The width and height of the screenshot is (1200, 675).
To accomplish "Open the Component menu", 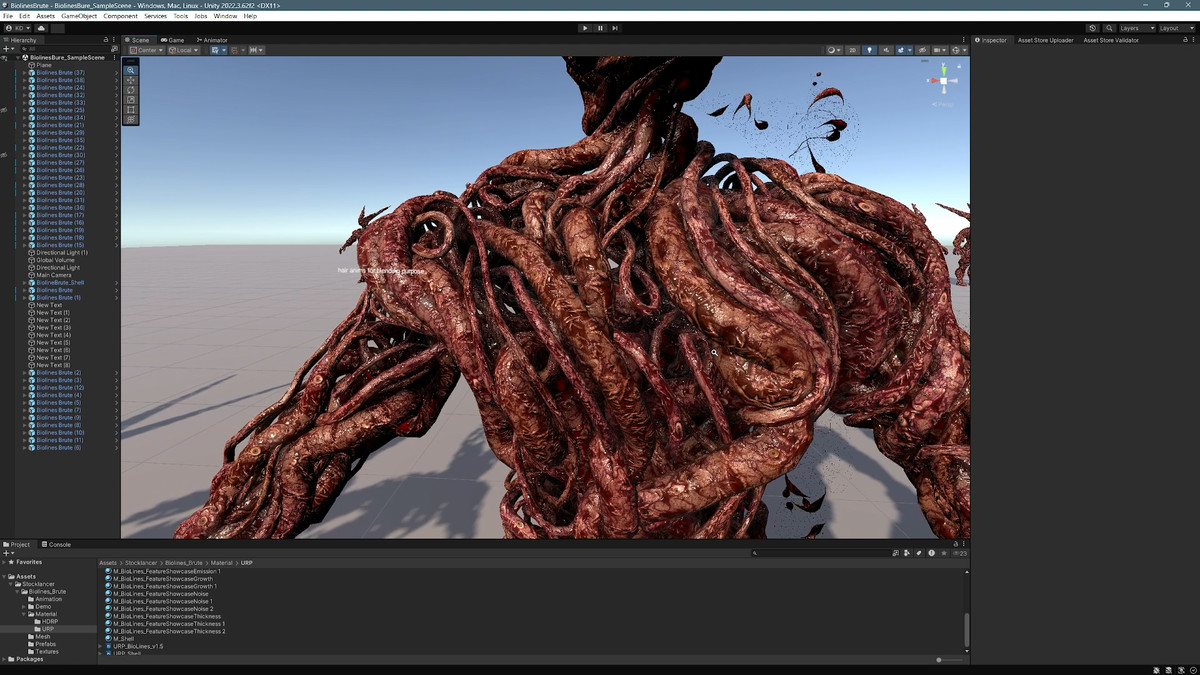I will 121,16.
